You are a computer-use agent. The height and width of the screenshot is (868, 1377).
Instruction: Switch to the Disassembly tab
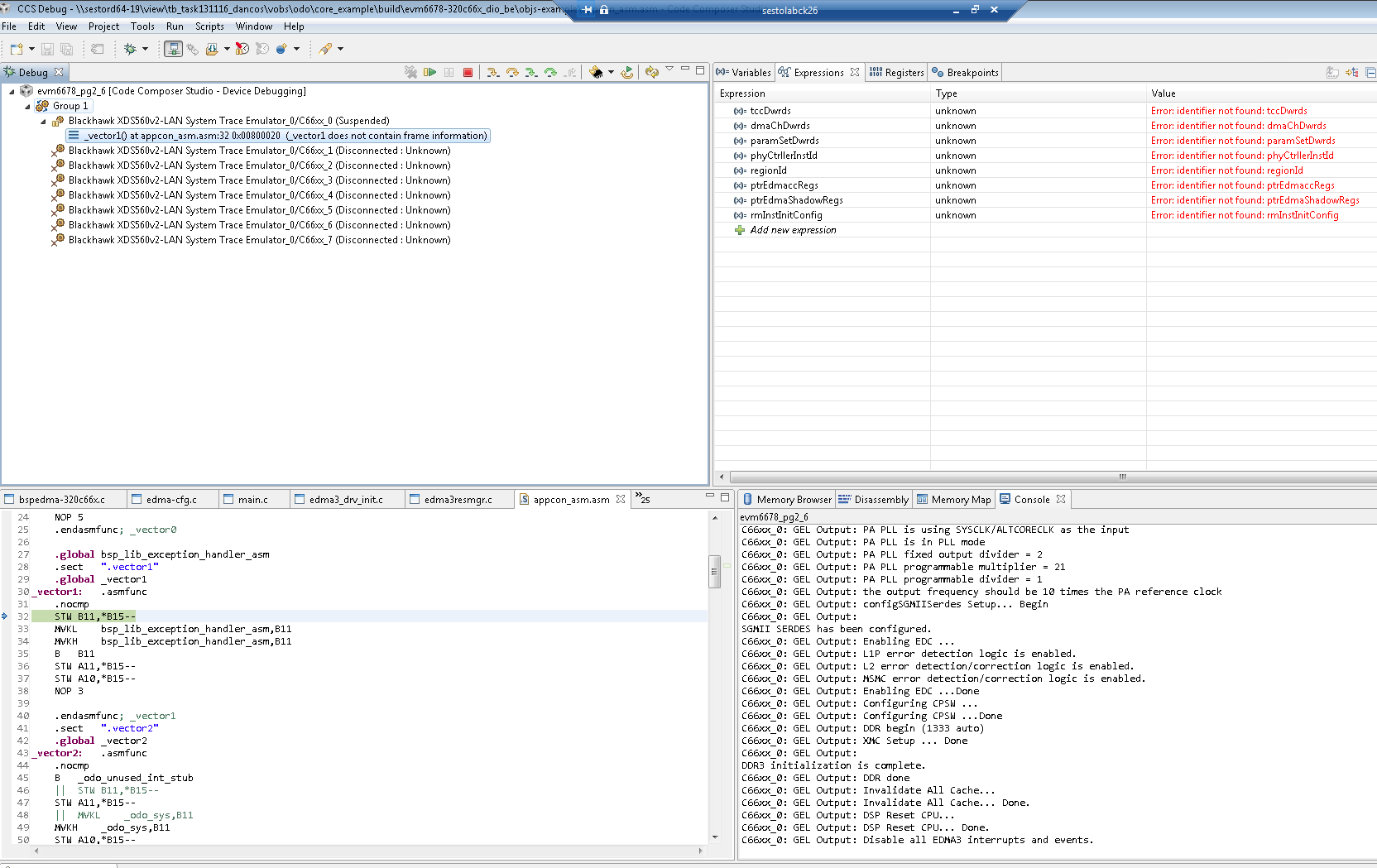[x=873, y=500]
